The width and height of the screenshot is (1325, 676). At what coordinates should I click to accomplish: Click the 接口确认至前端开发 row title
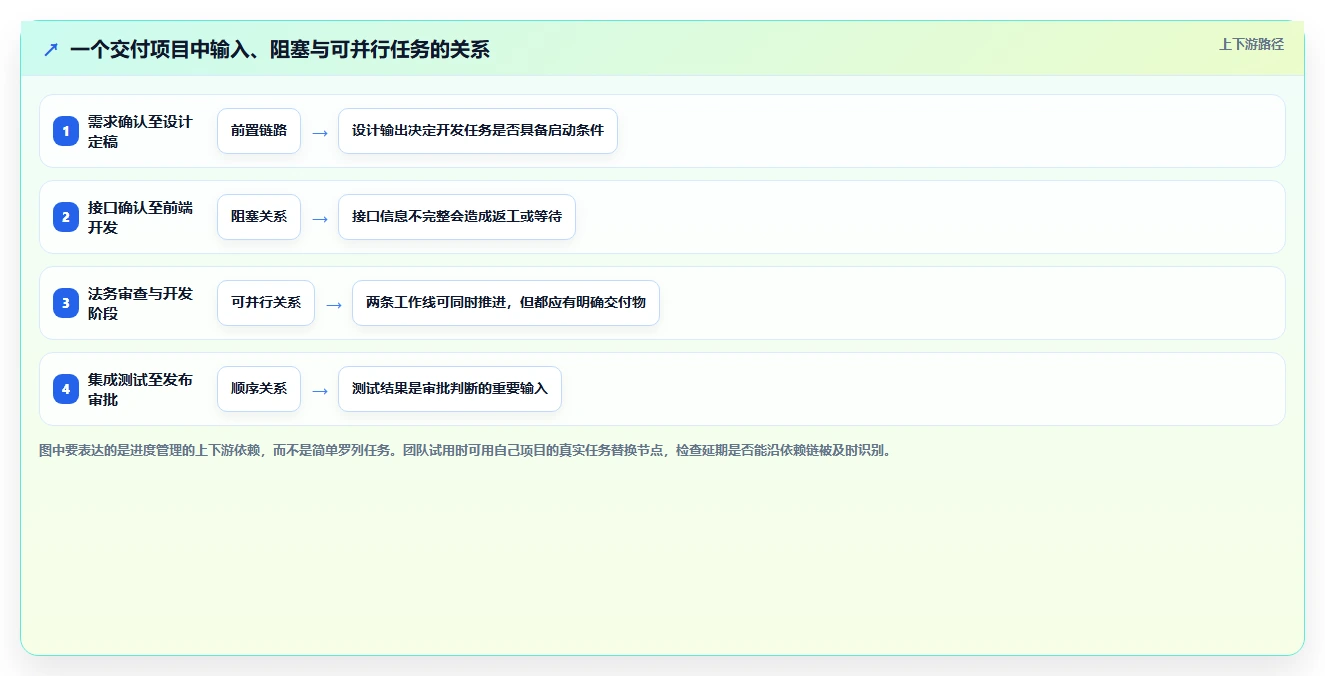pyautogui.click(x=140, y=217)
